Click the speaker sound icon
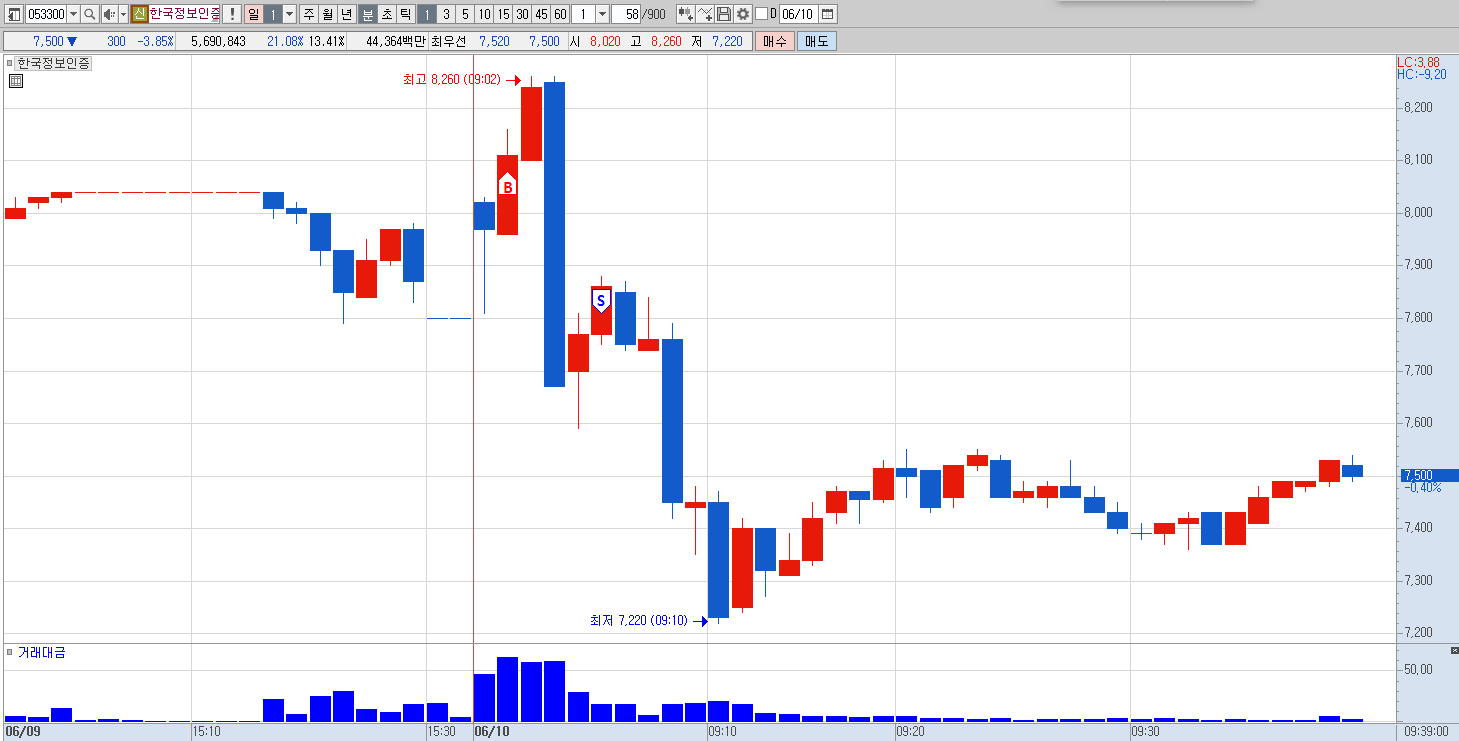1459x741 pixels. pos(109,14)
